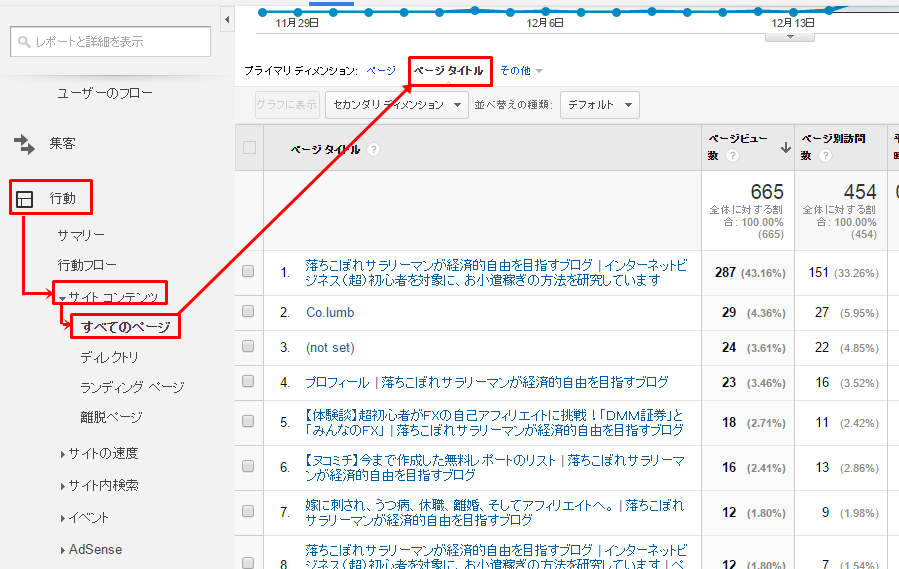This screenshot has width=899, height=569.
Task: Switch primary dimension to ページ タイトル
Action: pos(448,71)
